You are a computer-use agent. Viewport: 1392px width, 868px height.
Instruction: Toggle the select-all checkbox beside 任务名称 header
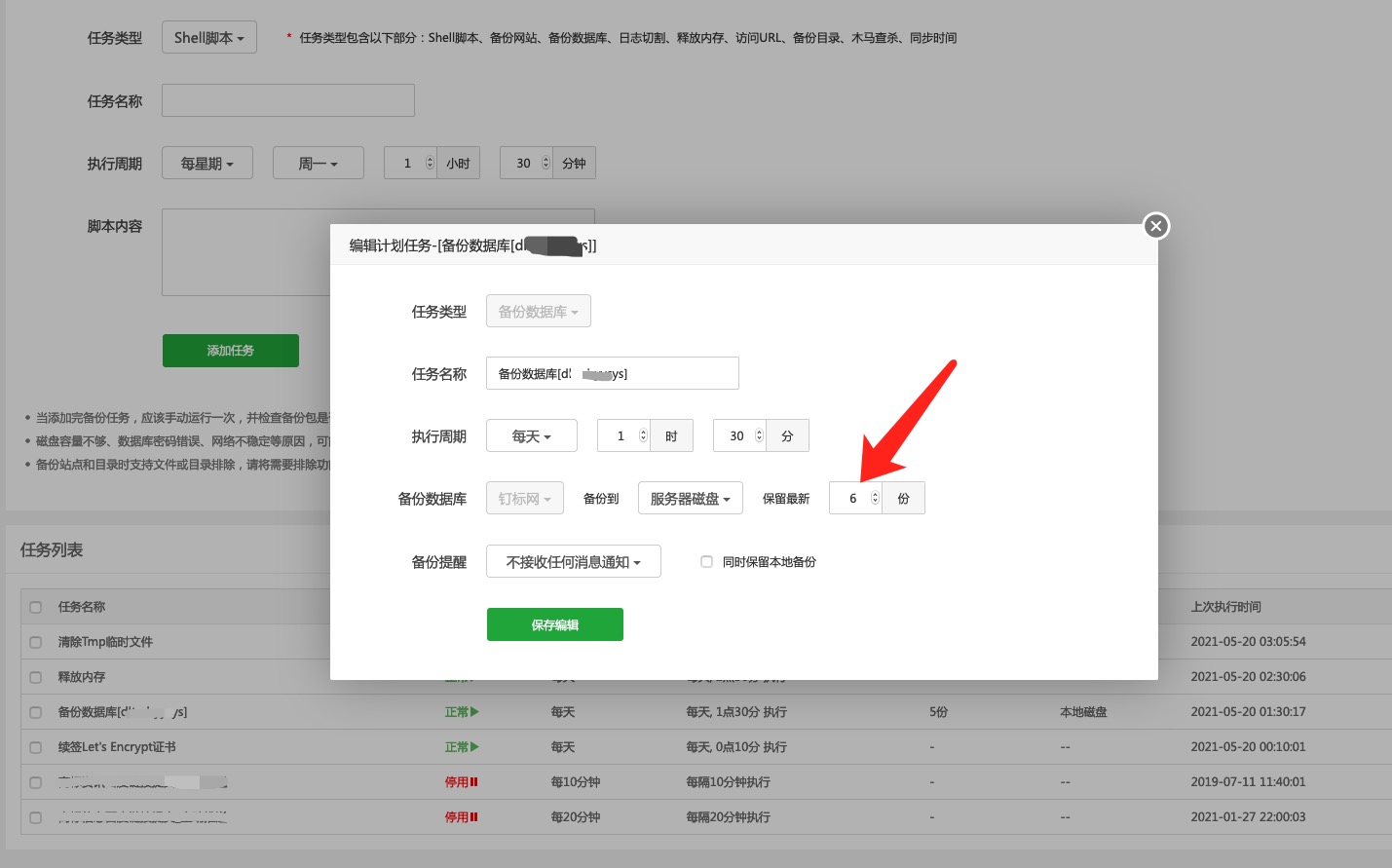tap(36, 607)
